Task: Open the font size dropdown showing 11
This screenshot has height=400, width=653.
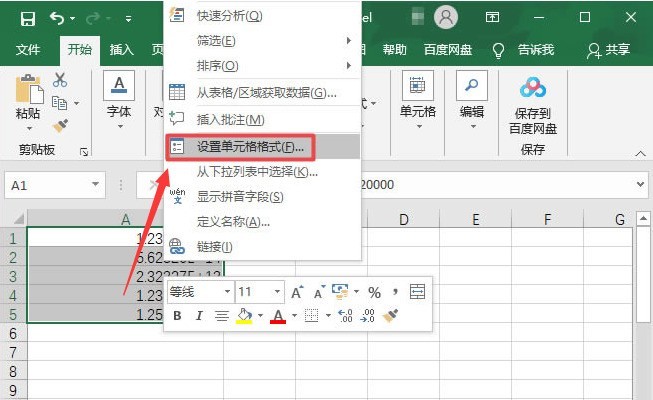Action: (x=258, y=292)
